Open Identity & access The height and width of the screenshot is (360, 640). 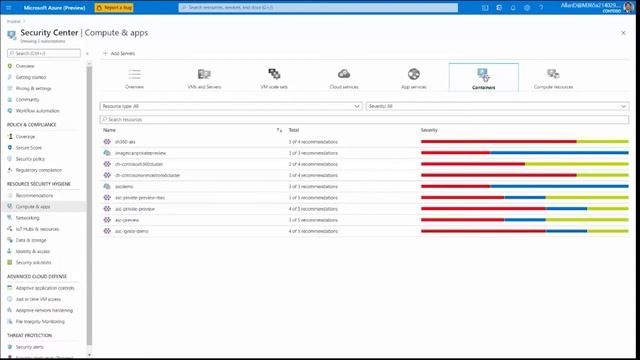click(33, 251)
